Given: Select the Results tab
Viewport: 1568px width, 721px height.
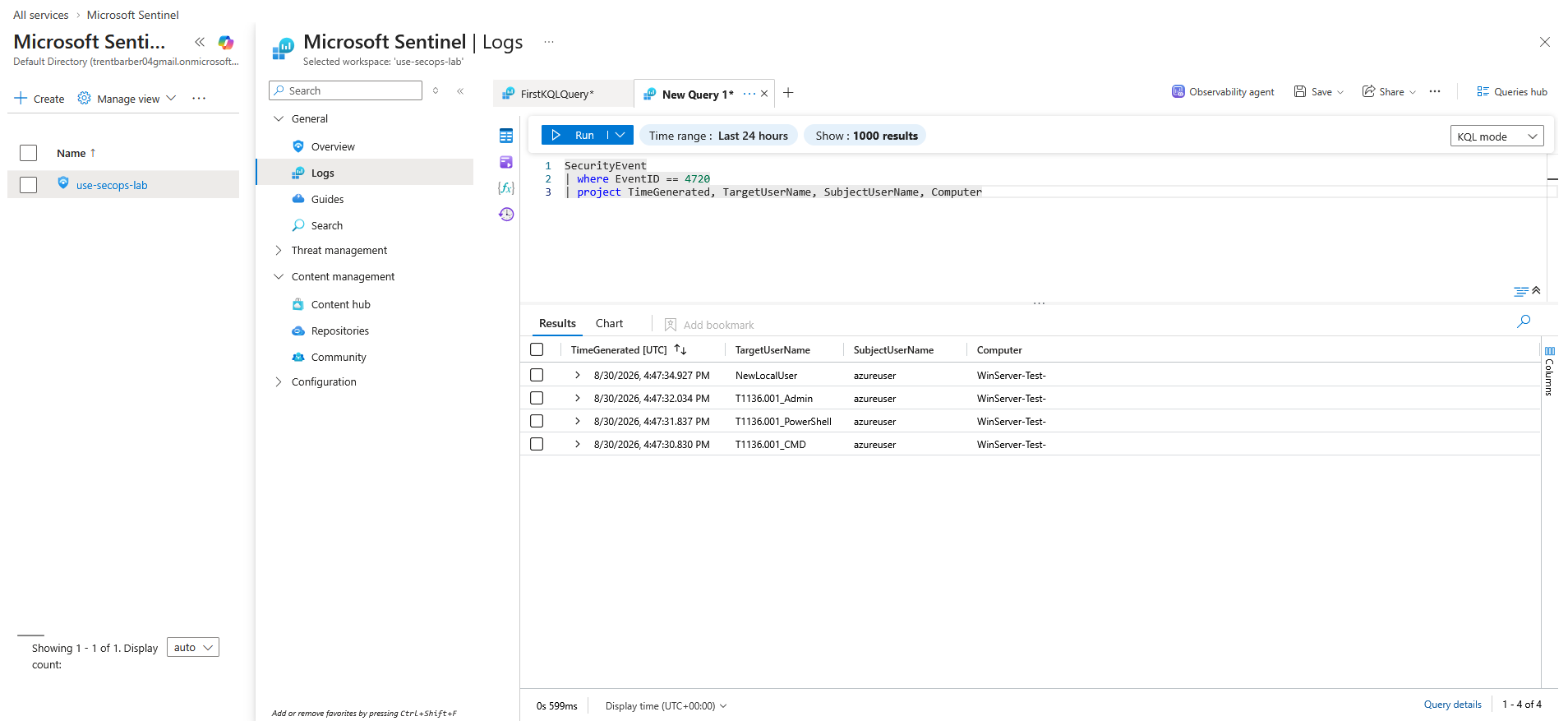Looking at the screenshot, I should 557,323.
